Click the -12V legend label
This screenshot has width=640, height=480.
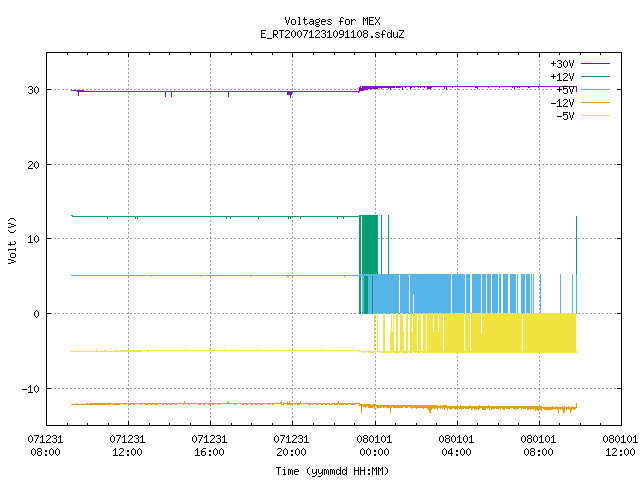click(562, 103)
